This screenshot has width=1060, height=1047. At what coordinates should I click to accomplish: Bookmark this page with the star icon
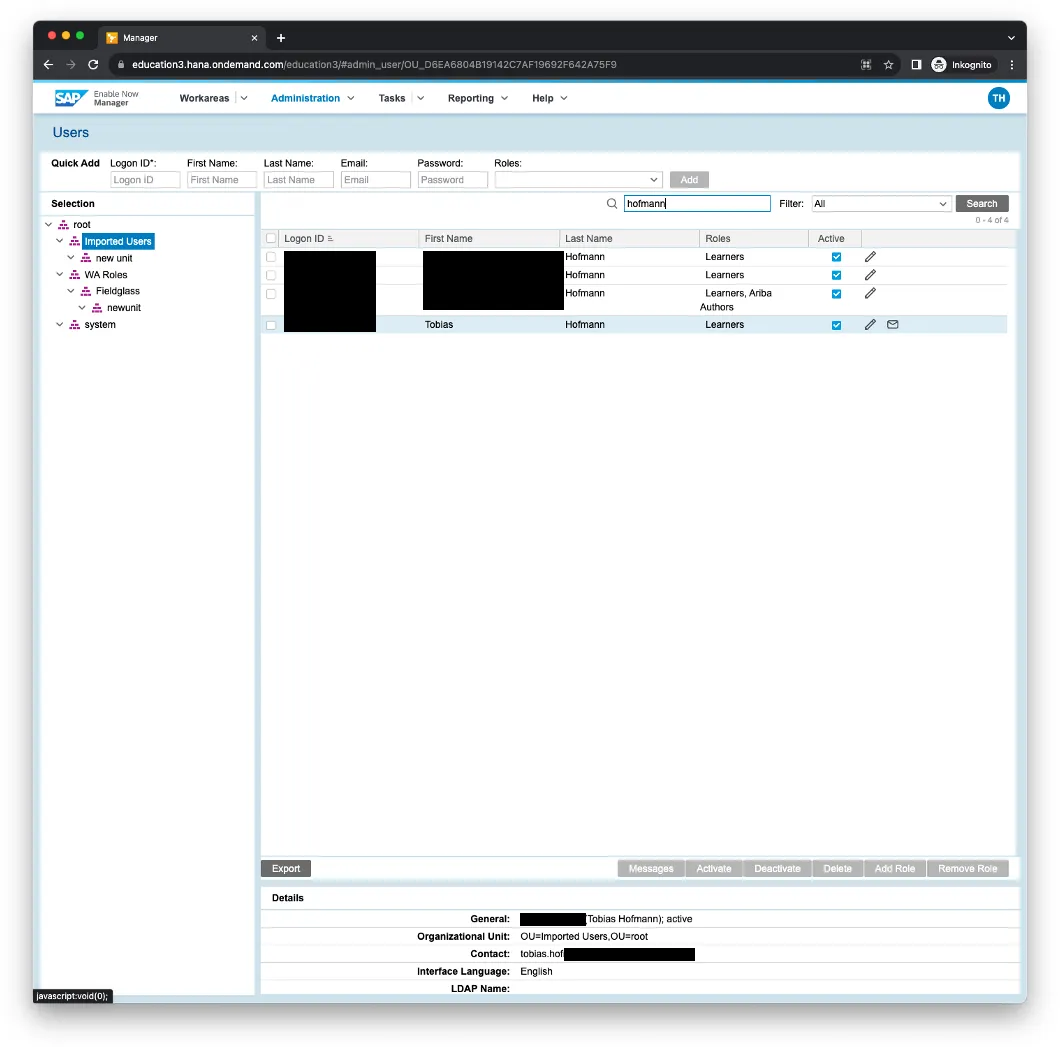(888, 65)
